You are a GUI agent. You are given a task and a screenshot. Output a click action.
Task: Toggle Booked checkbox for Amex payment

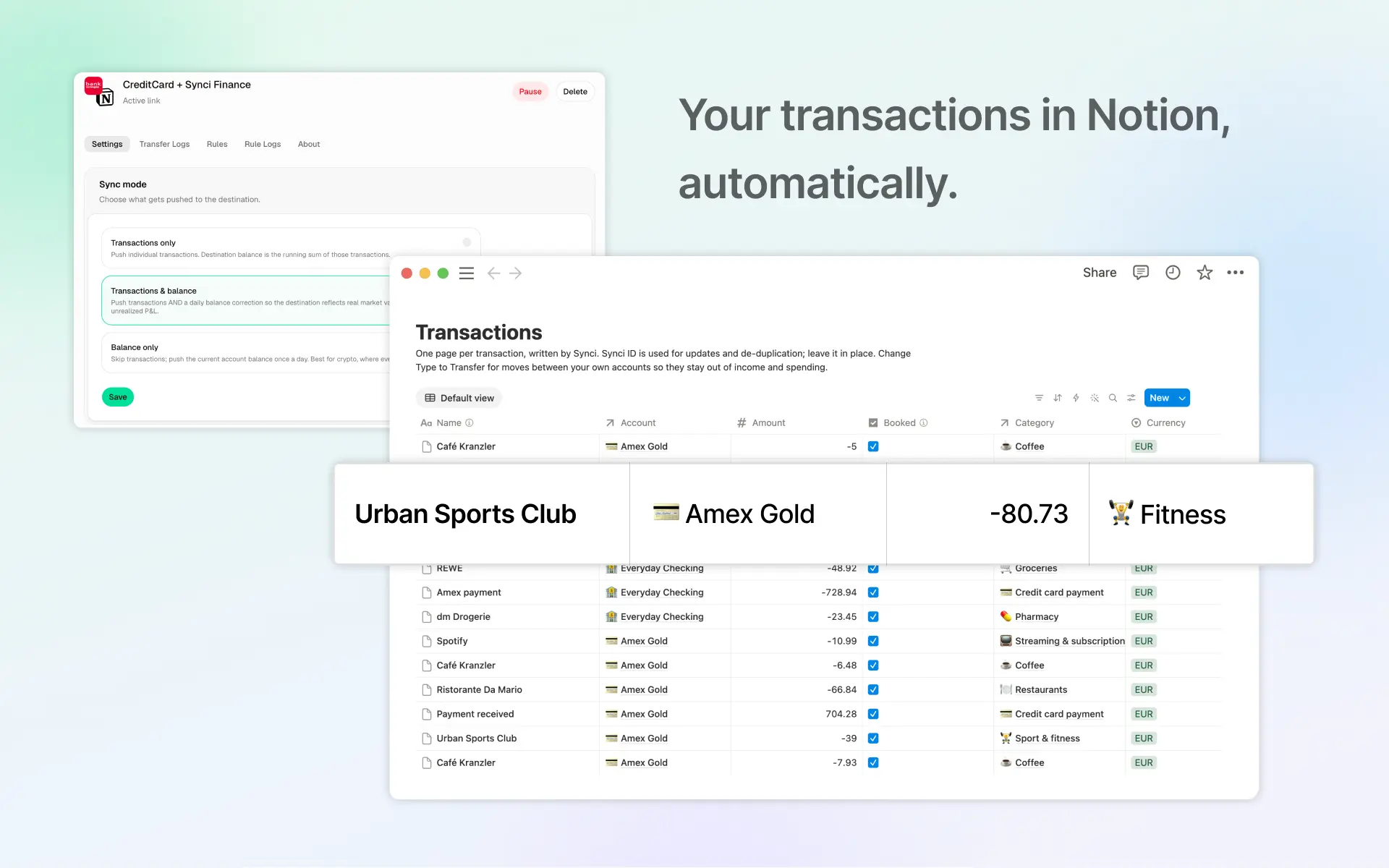[873, 592]
